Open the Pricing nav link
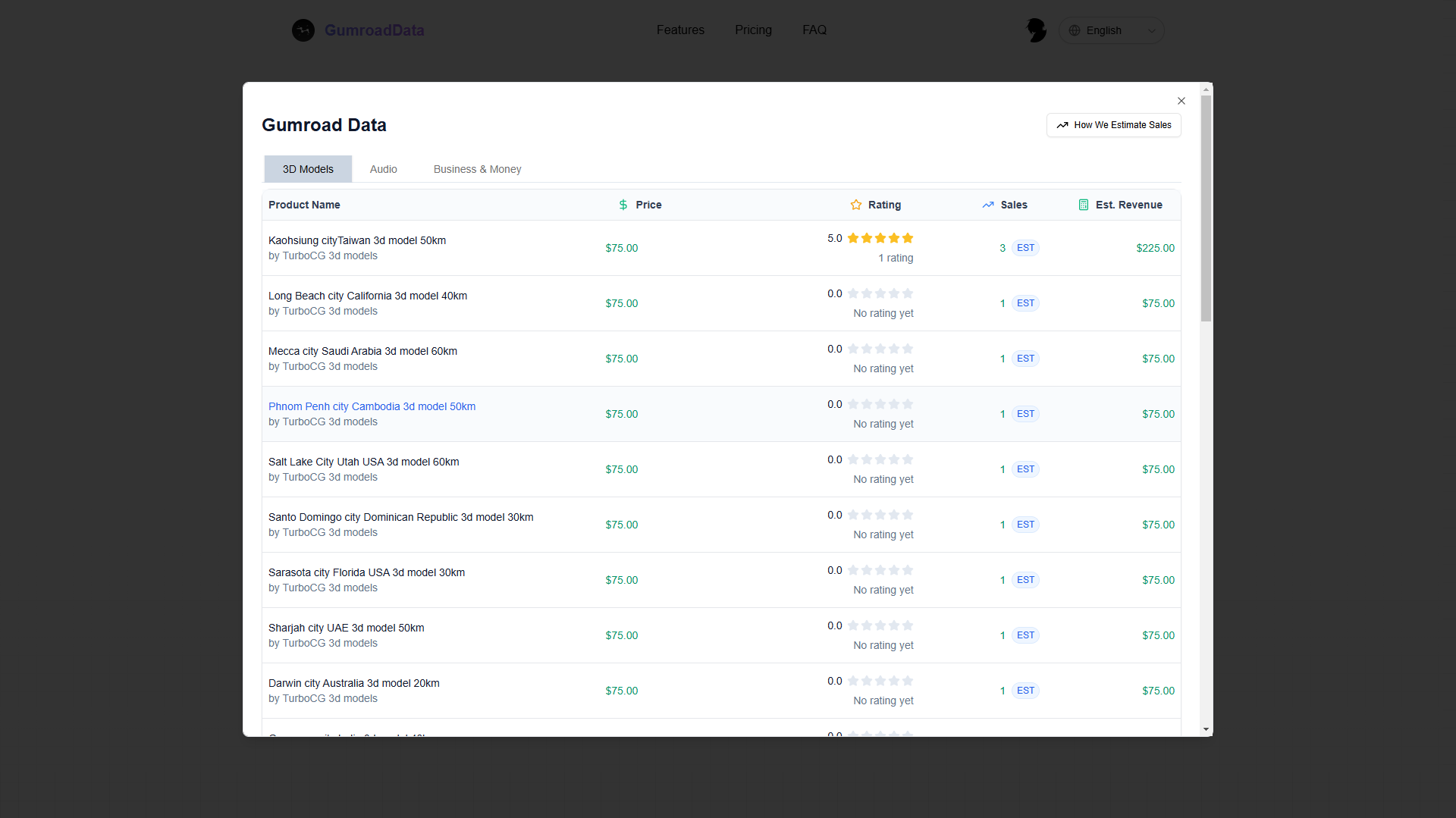Image resolution: width=1456 pixels, height=818 pixels. [753, 30]
